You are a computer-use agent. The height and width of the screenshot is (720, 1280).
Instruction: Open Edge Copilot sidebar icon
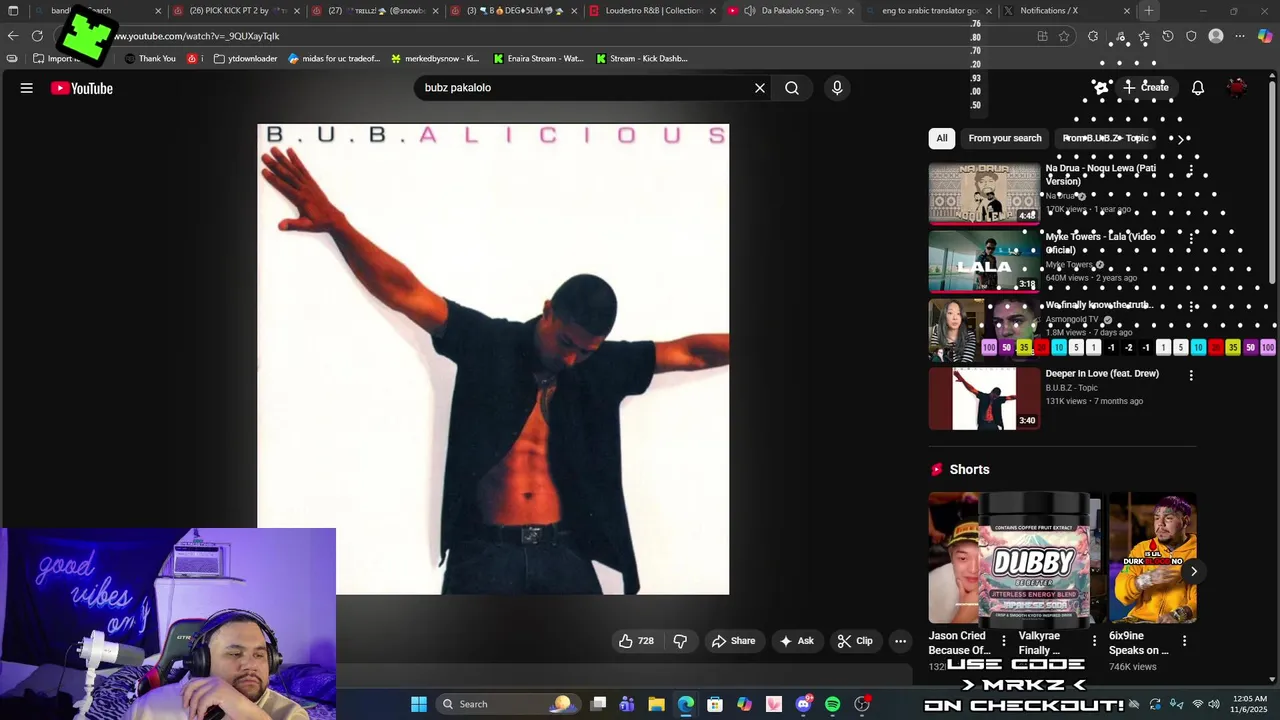[x=1265, y=36]
